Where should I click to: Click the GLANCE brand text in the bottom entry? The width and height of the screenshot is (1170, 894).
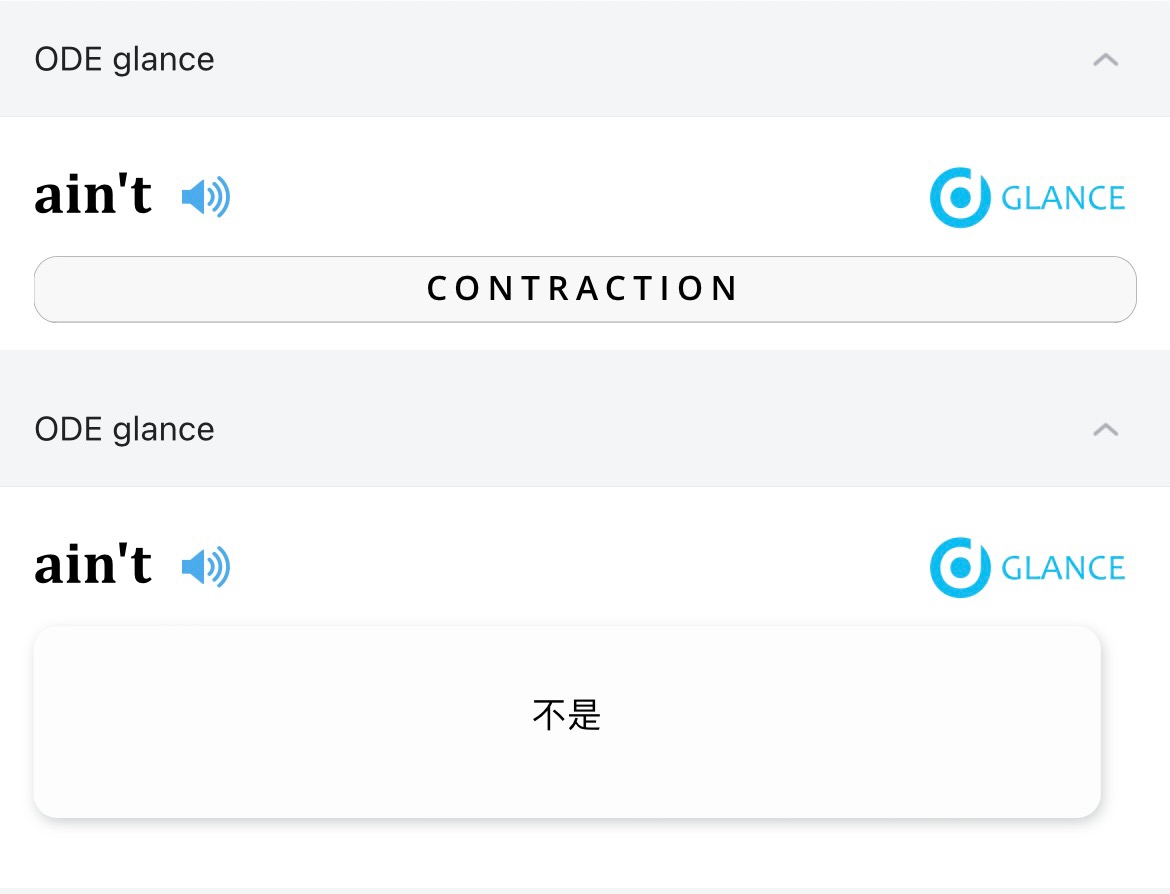[1063, 568]
